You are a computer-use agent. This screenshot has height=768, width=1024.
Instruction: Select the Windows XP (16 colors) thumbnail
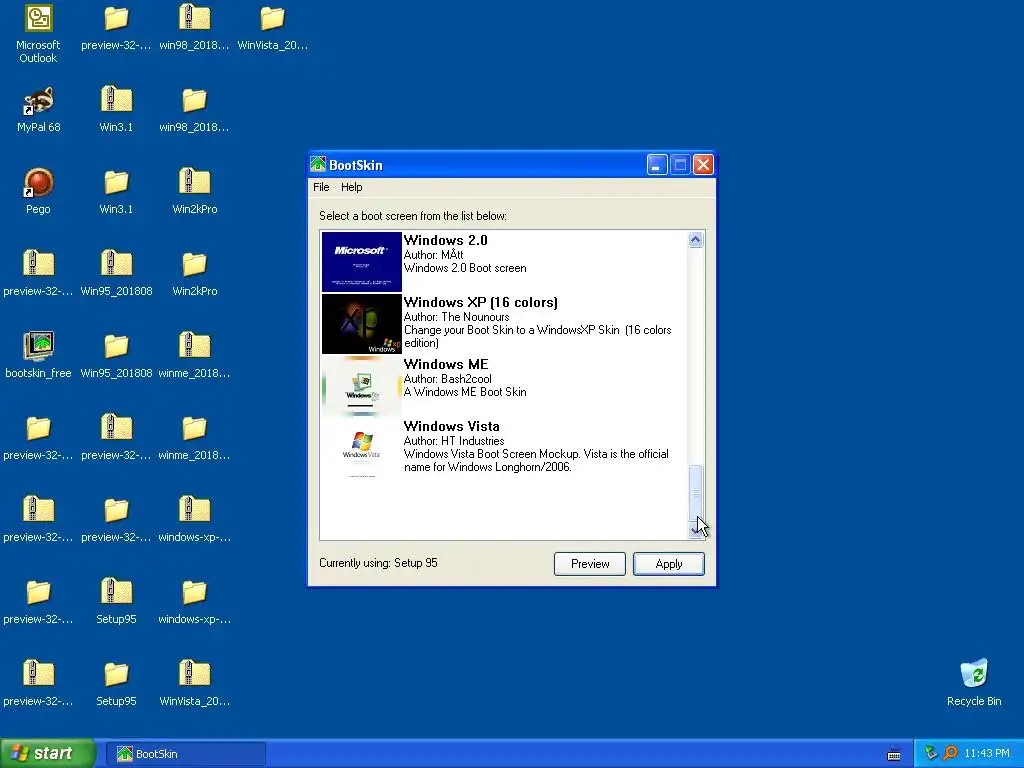(361, 324)
